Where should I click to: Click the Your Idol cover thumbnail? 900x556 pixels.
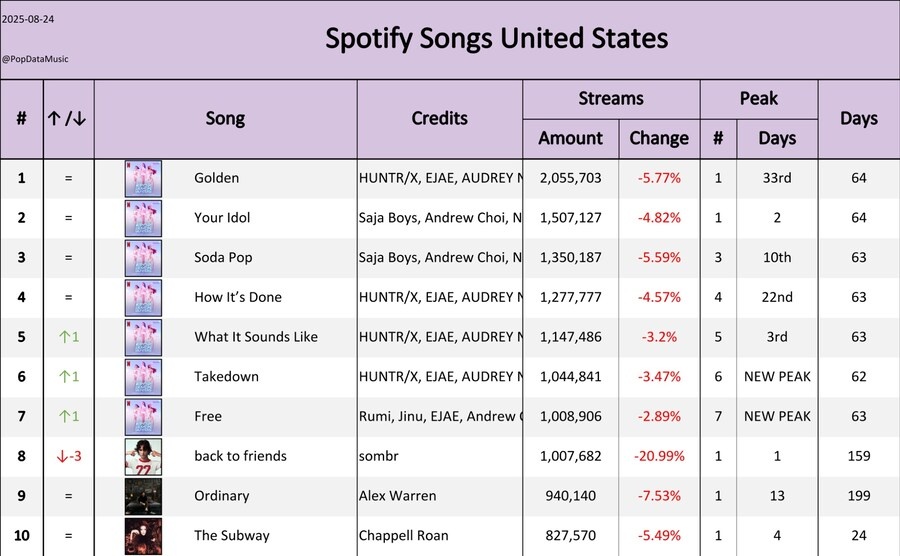coord(143,218)
